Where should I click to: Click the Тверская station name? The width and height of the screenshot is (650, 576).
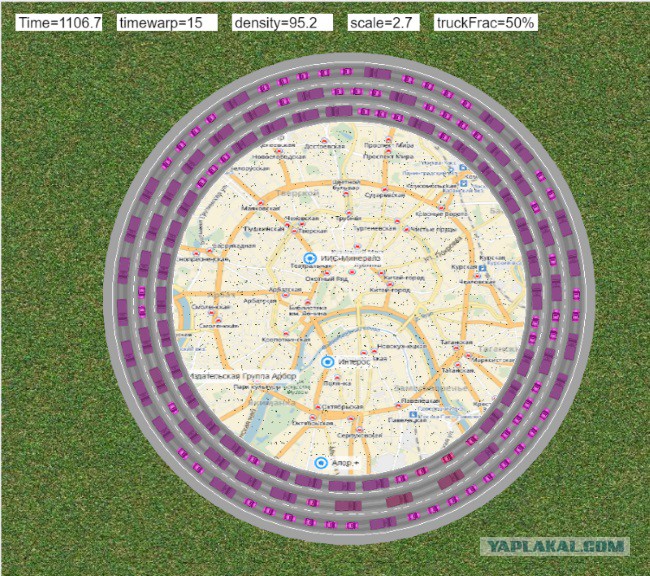tap(313, 231)
